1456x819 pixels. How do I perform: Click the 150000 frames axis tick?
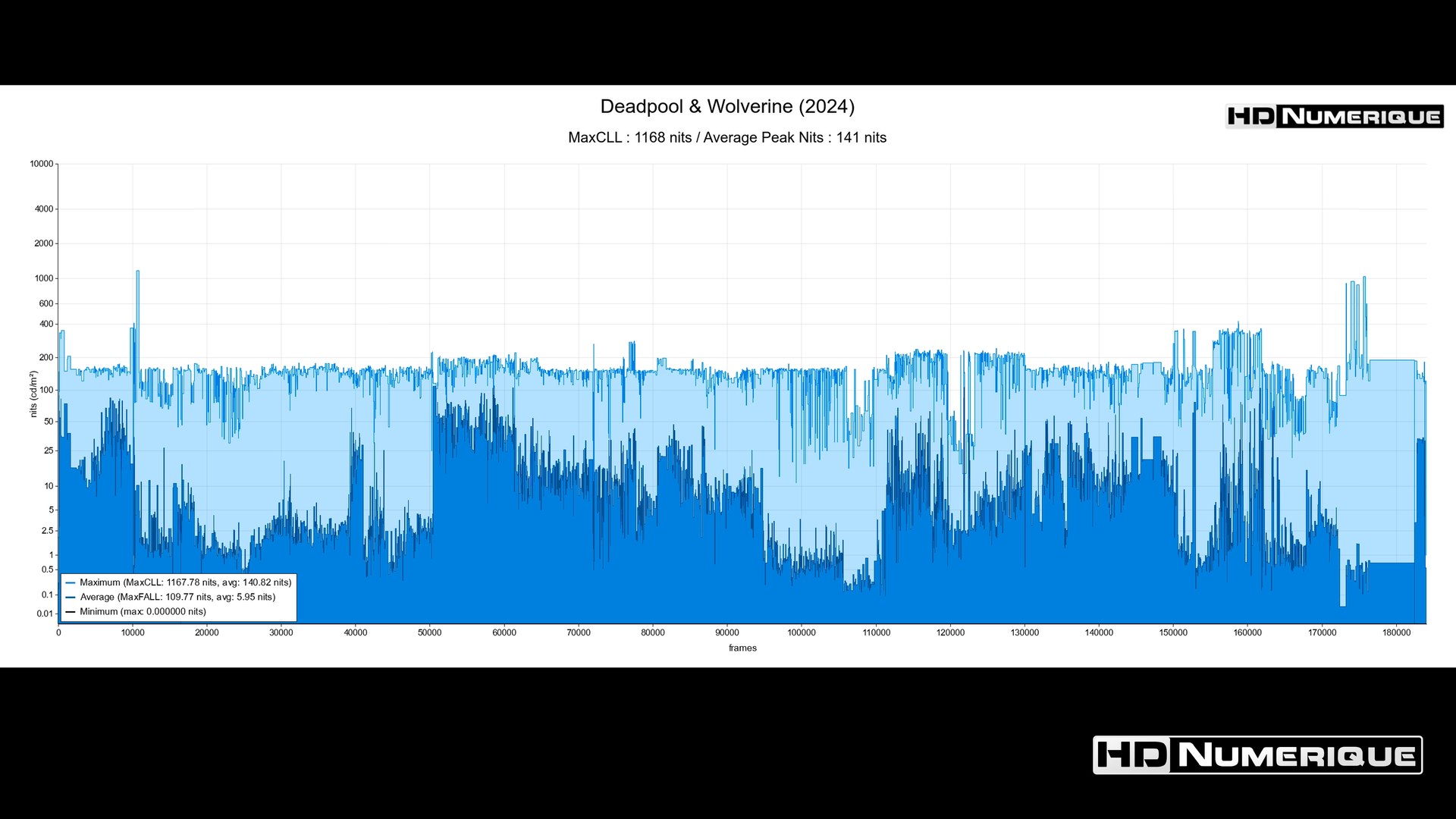[1174, 632]
